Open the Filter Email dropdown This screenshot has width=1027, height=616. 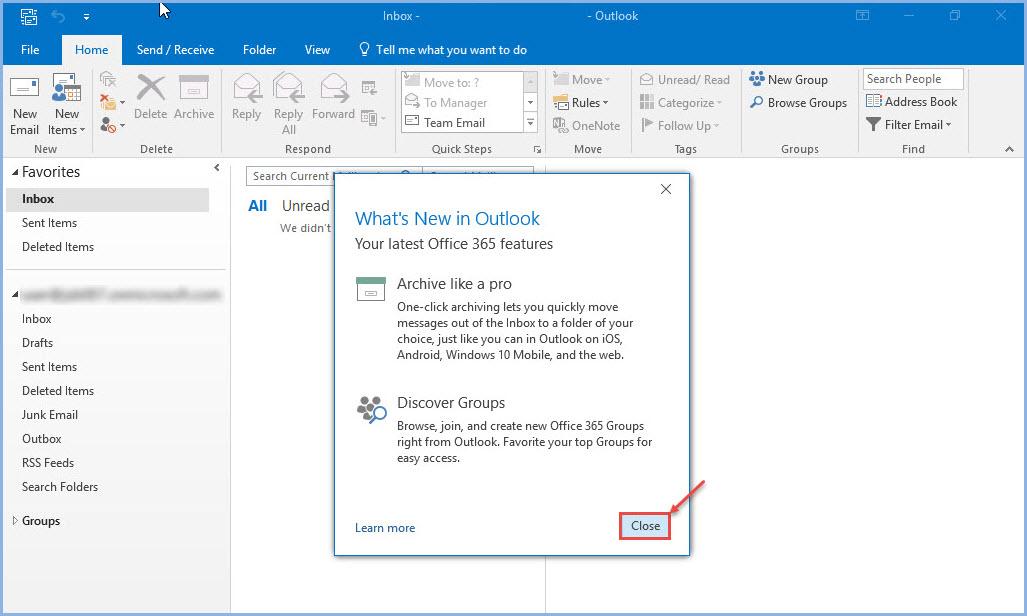pyautogui.click(x=908, y=125)
